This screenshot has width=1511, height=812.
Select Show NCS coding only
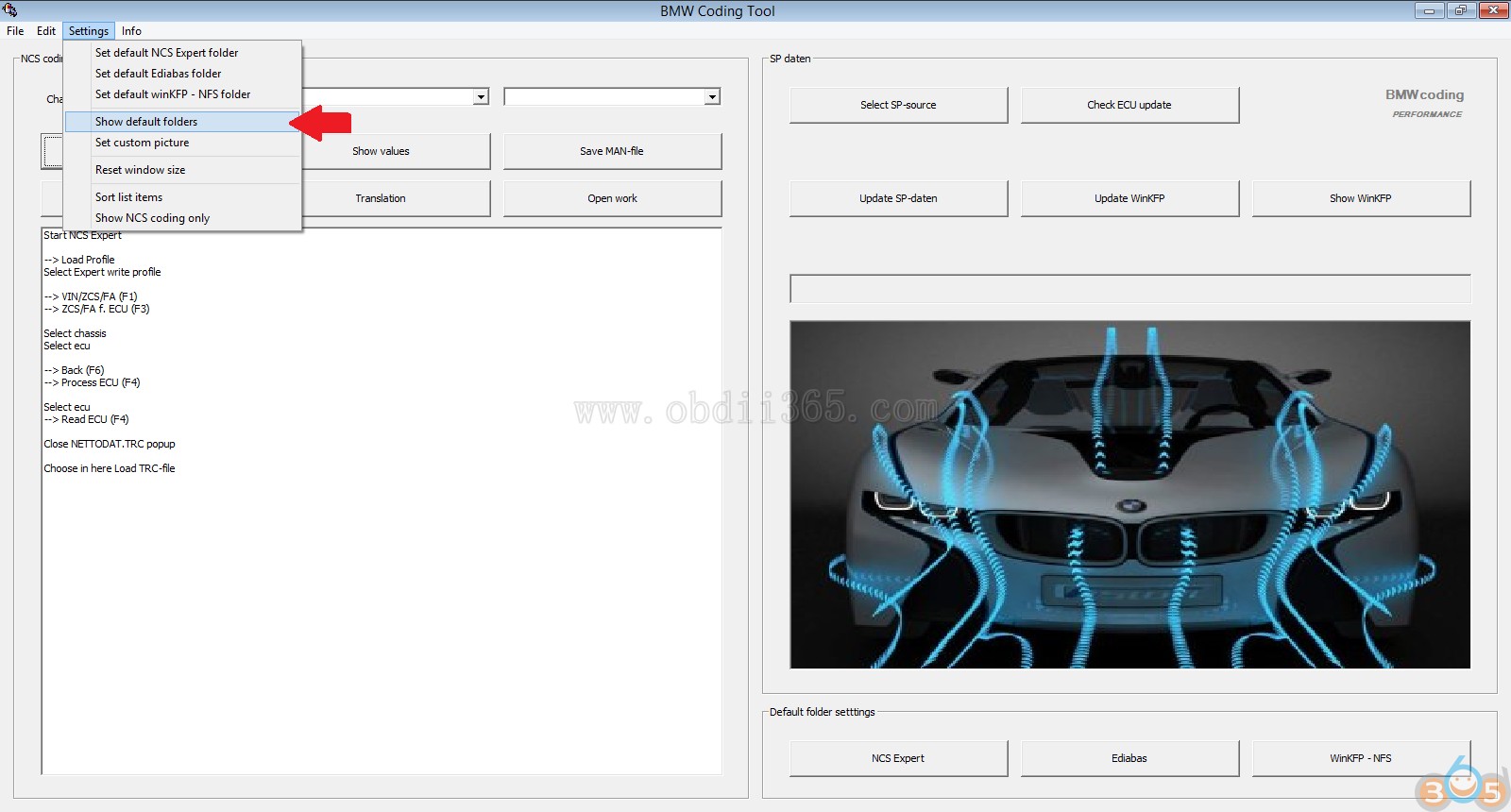click(x=182, y=218)
